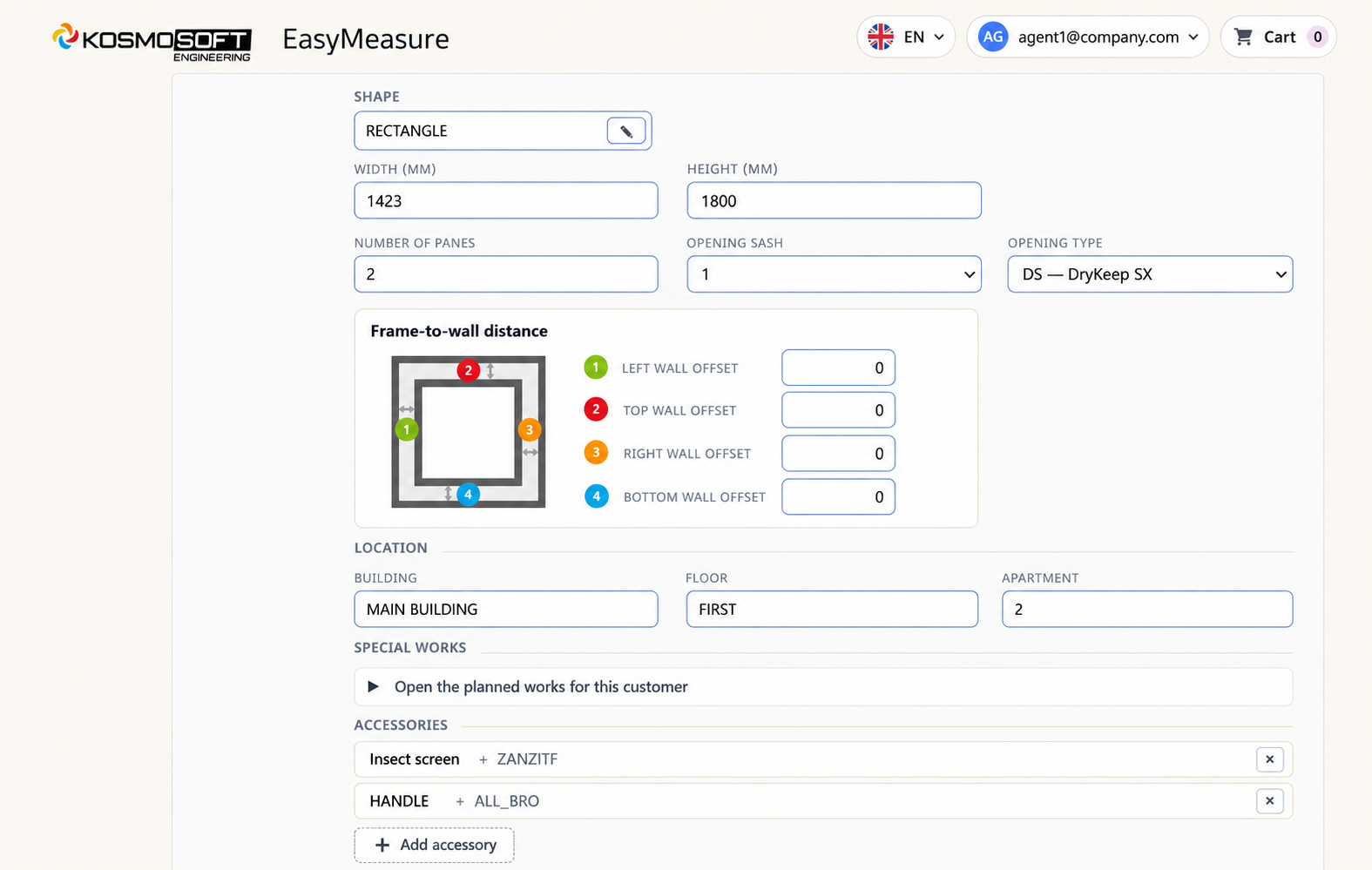Click the shopping cart icon
Image resolution: width=1372 pixels, height=870 pixels.
pos(1243,37)
